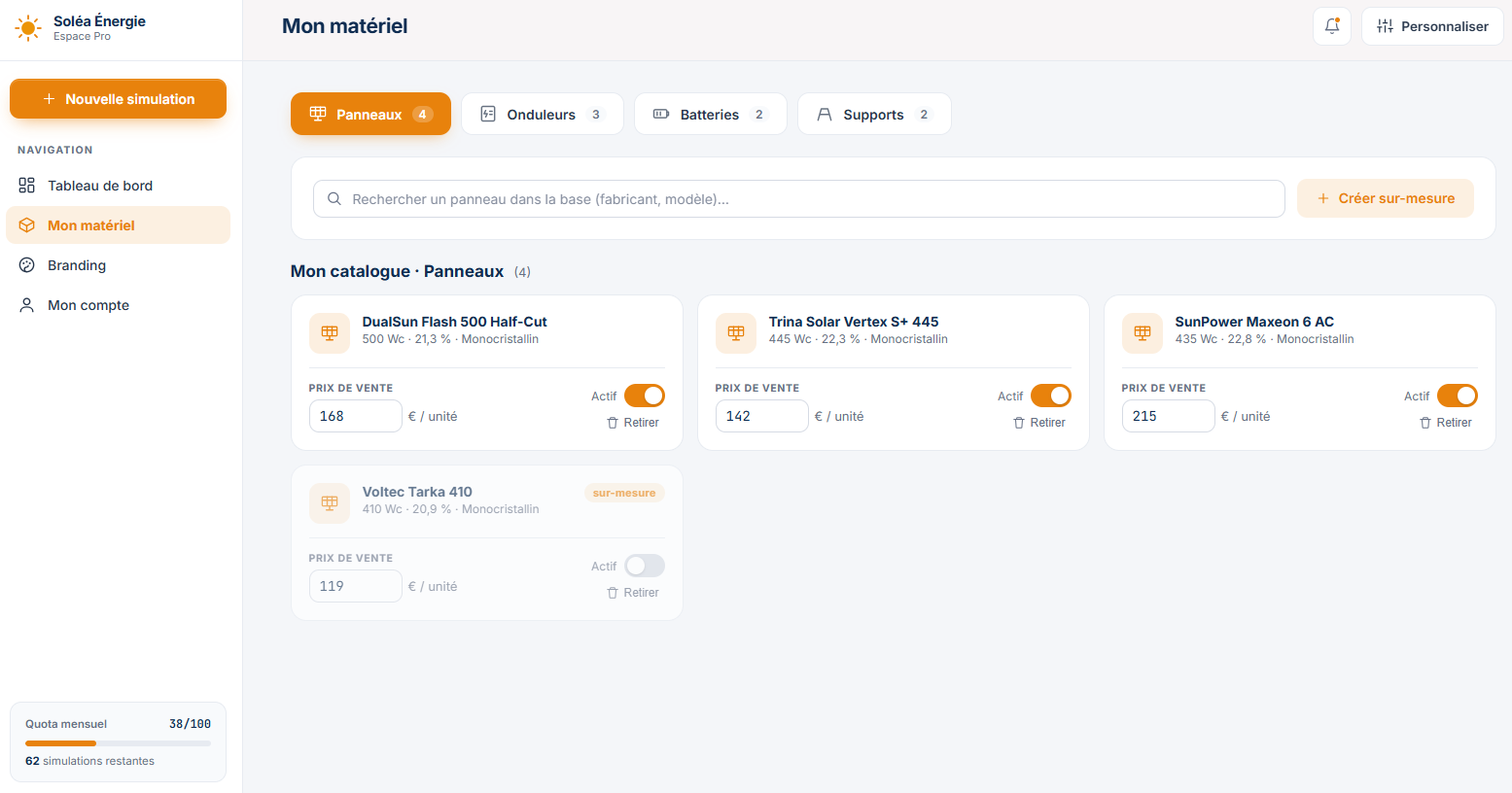The width and height of the screenshot is (1512, 793).
Task: Click trash icon on DualSun Flash card
Action: [x=613, y=423]
